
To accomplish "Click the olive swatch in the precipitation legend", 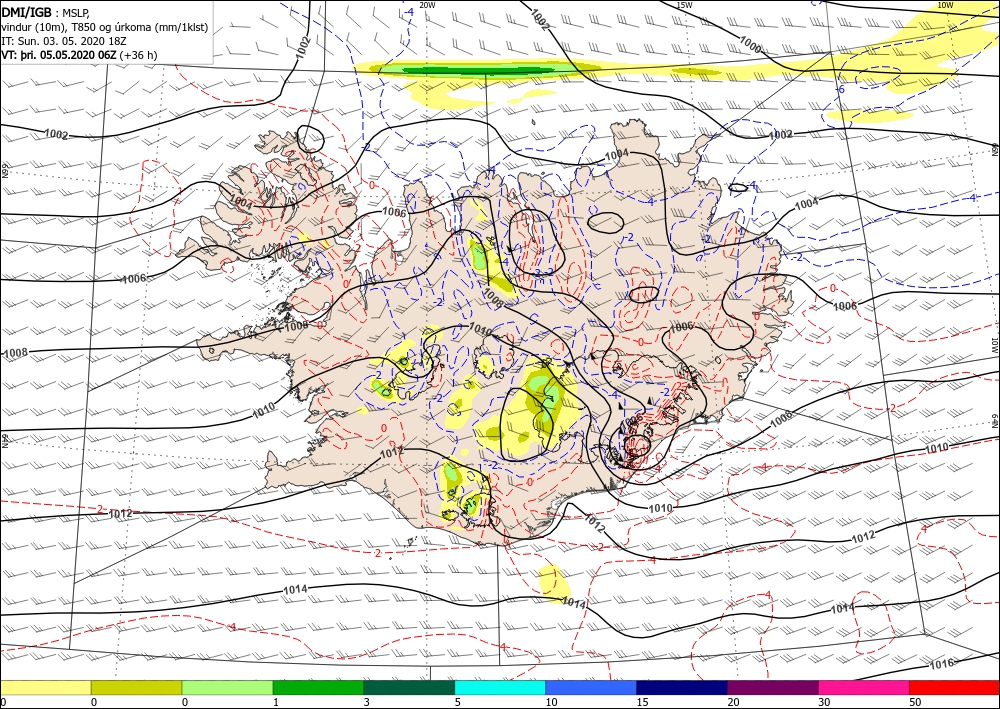I will (136, 688).
